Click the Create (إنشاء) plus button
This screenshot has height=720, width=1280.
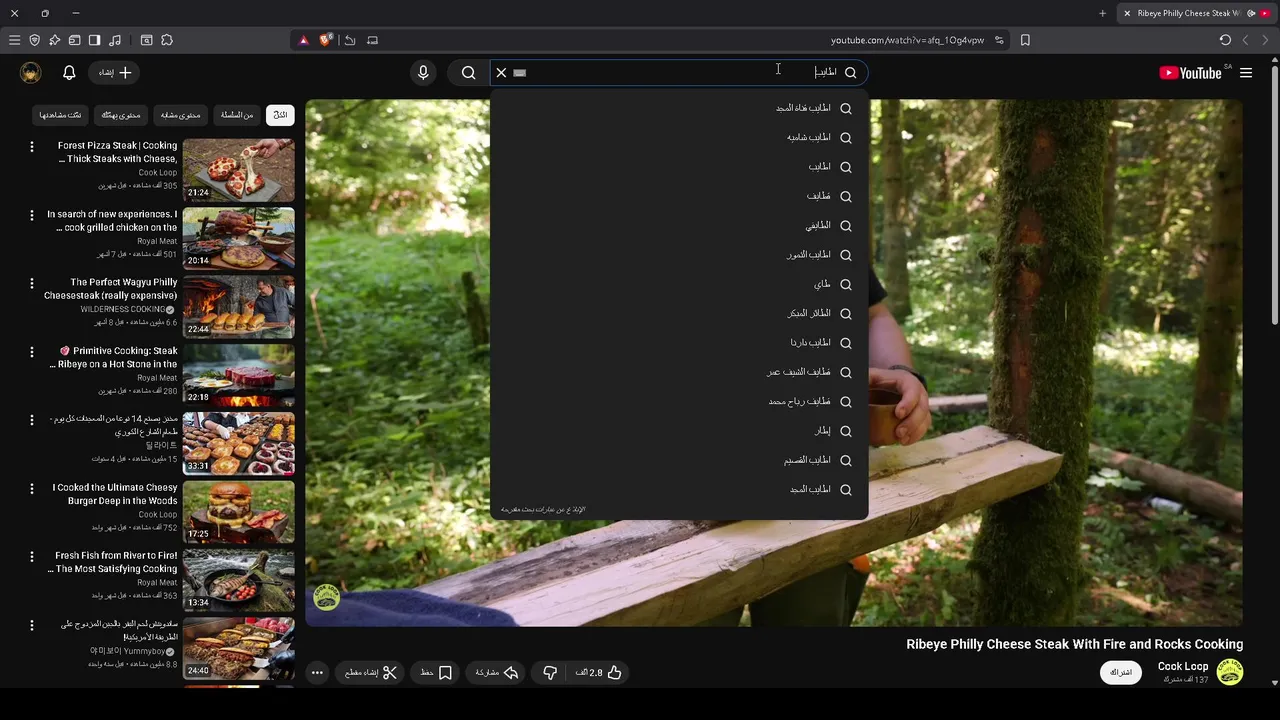[115, 72]
